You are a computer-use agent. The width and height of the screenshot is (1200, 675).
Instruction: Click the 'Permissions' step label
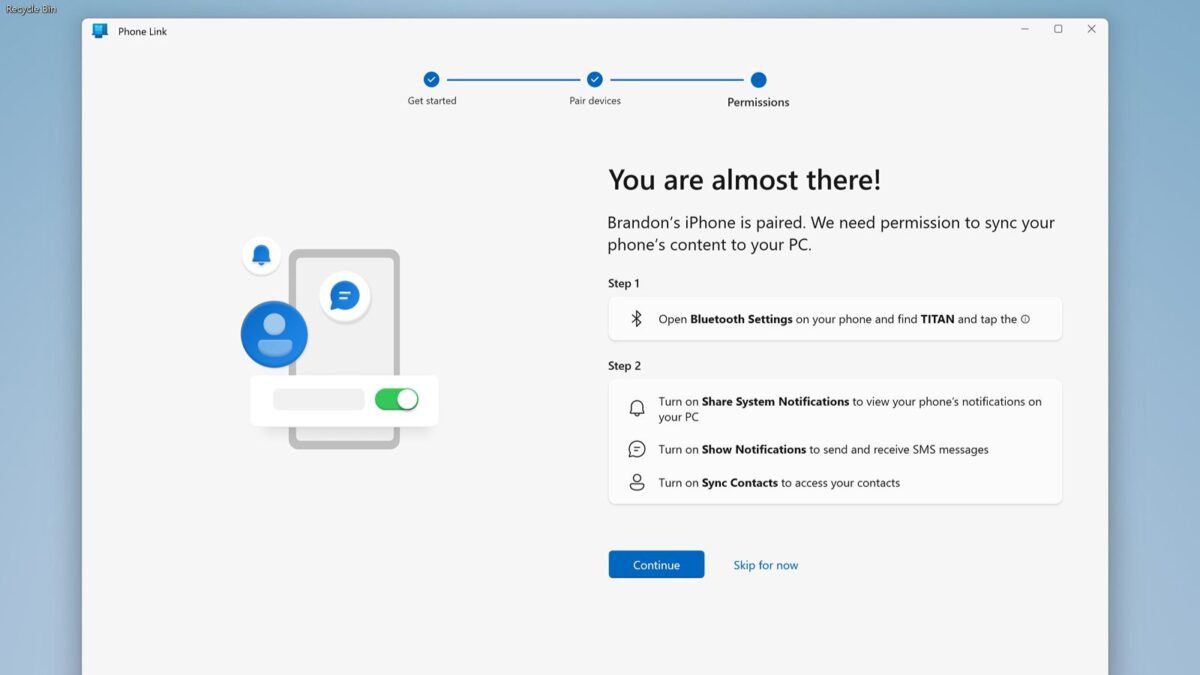coord(758,102)
